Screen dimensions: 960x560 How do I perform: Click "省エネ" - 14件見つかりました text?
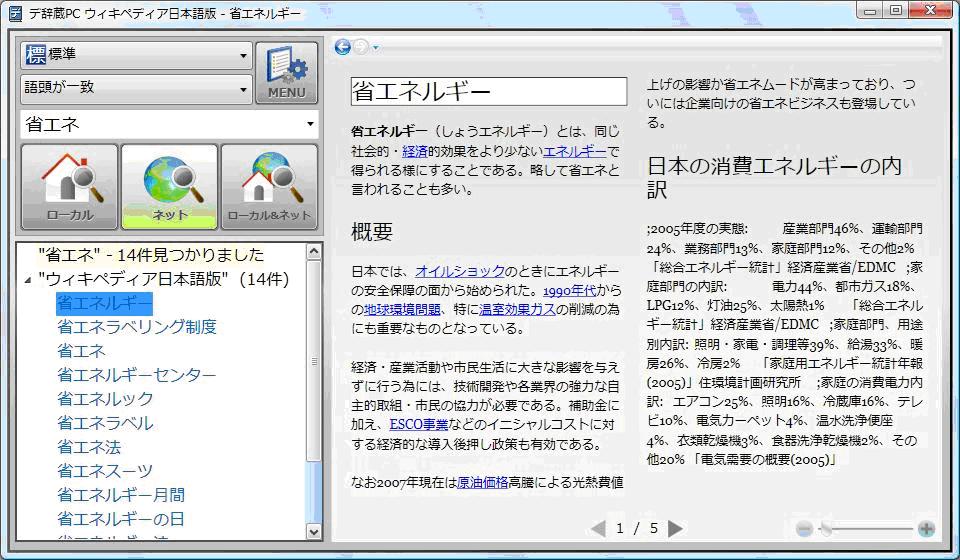pos(151,255)
